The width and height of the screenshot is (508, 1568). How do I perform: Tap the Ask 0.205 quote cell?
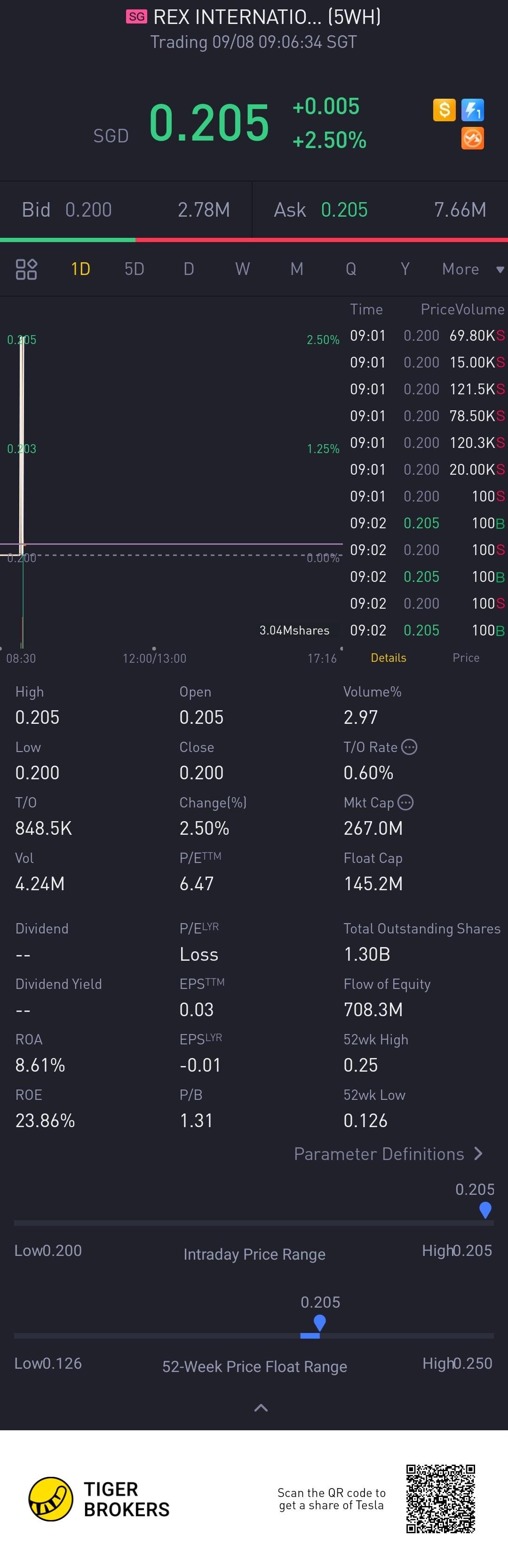380,210
